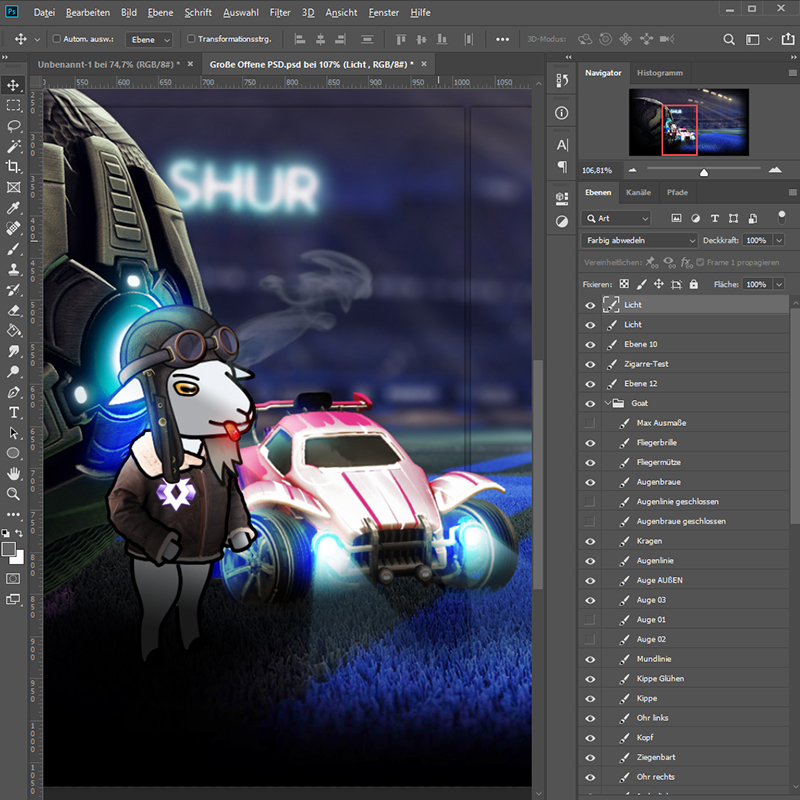800x800 pixels.
Task: Select the Frame tool
Action: click(x=13, y=187)
